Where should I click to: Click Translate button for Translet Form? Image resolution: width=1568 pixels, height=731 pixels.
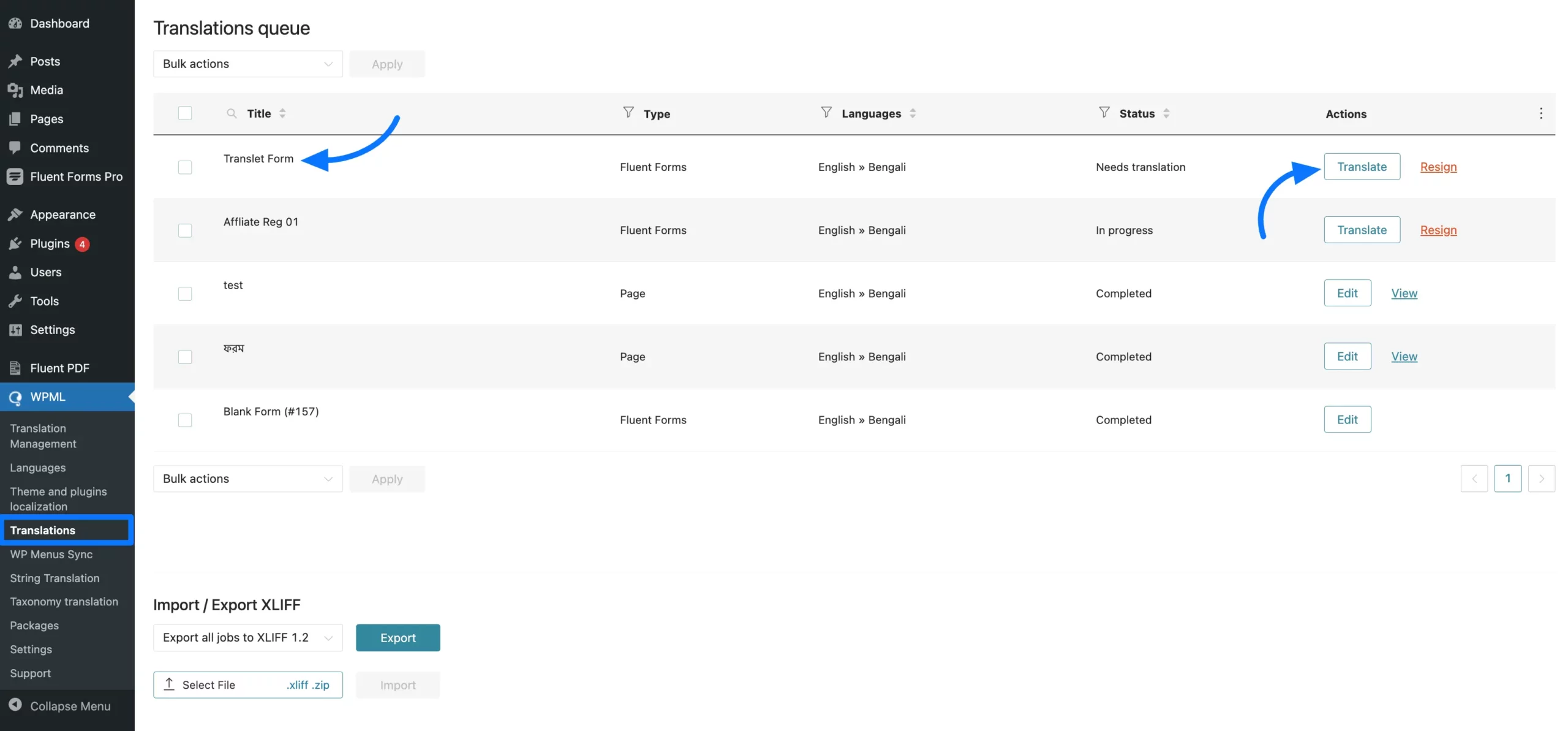(1361, 167)
